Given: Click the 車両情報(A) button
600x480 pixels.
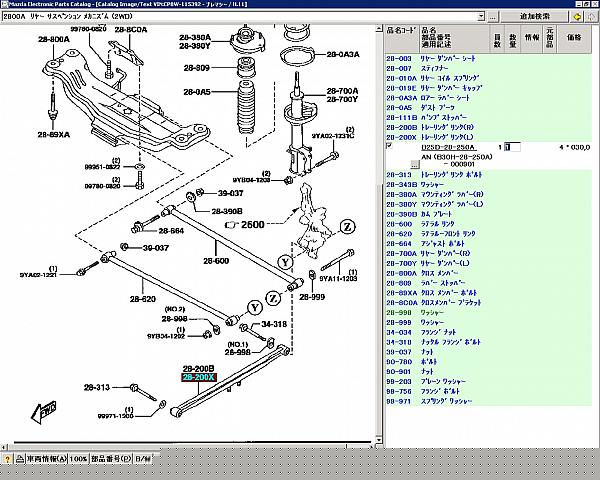Looking at the screenshot, I should pyautogui.click(x=46, y=459).
